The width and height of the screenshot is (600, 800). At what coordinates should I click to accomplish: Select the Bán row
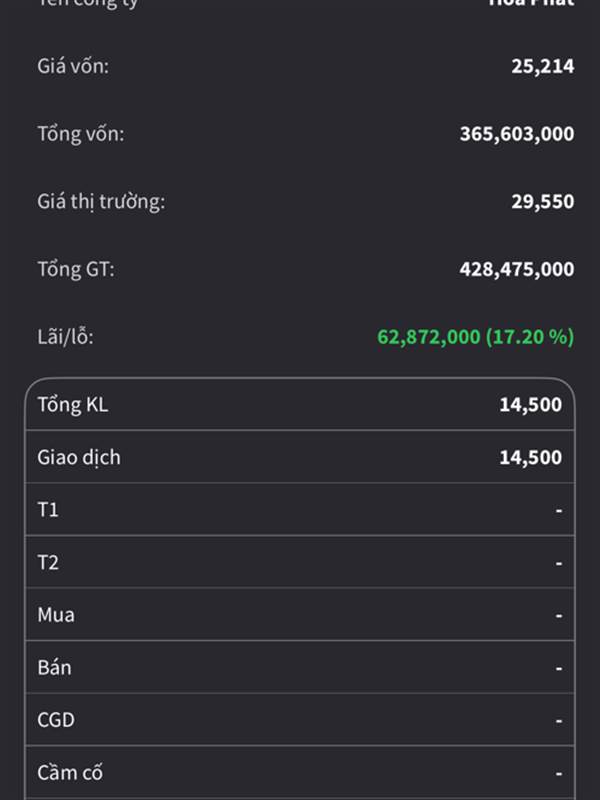click(300, 667)
